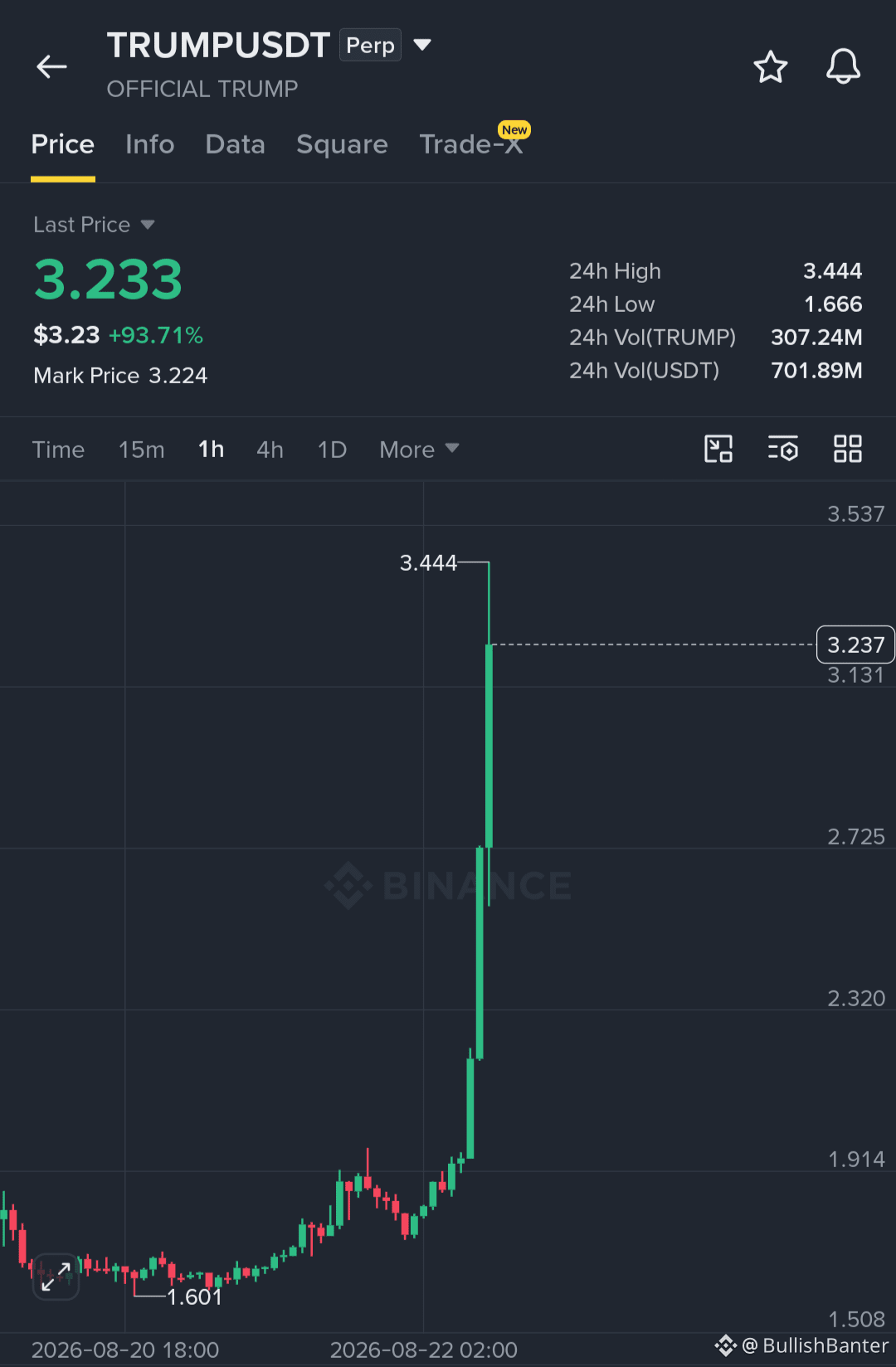Expand the More timeframes dropdown
The image size is (896, 1367).
pos(419,450)
